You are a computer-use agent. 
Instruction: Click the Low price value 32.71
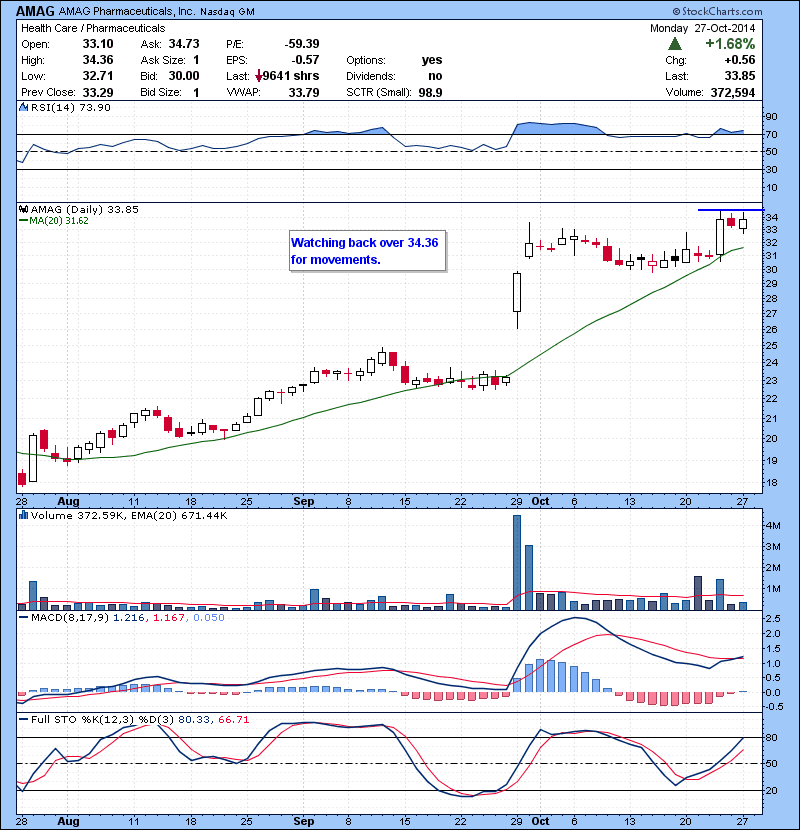[98, 76]
